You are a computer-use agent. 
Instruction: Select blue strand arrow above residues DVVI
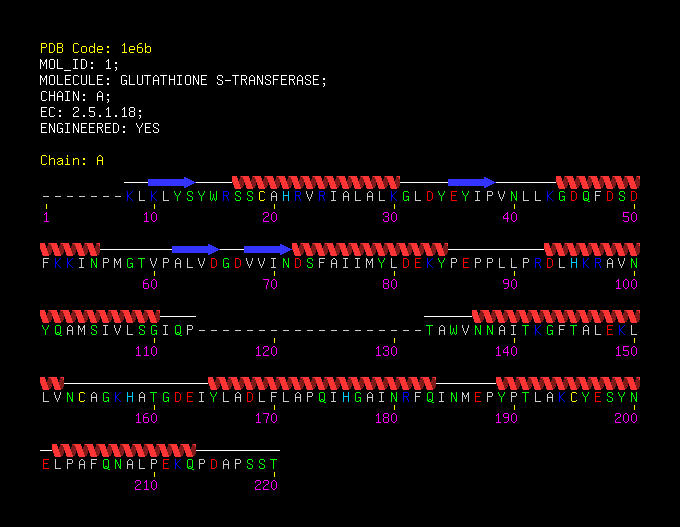pos(268,249)
